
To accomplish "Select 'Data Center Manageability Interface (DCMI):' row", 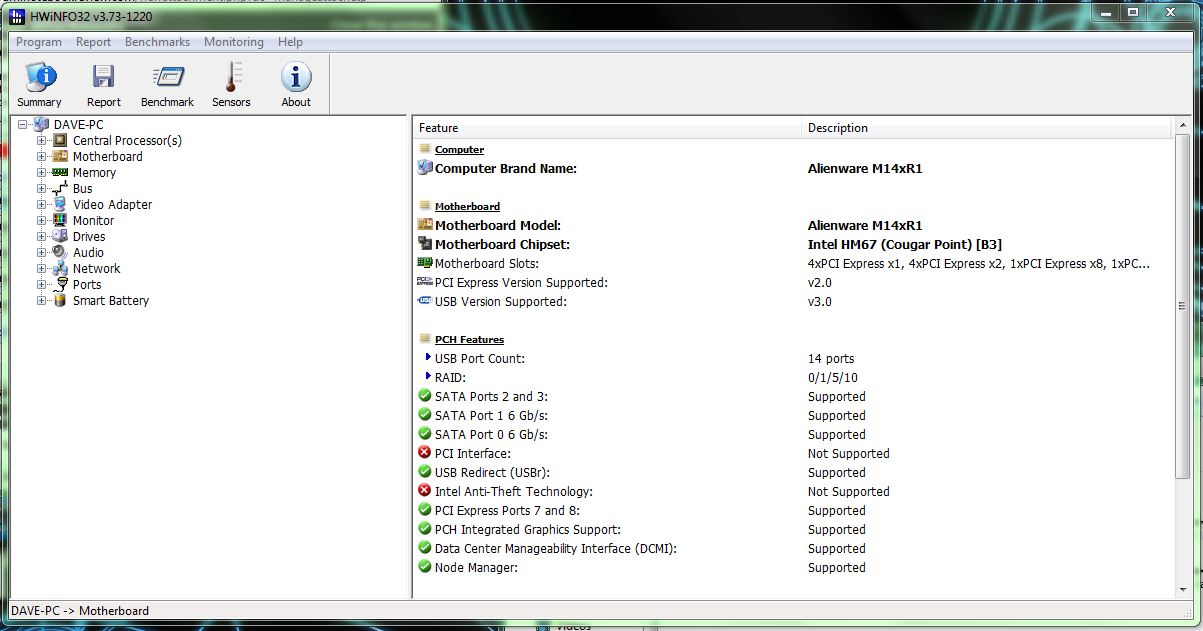I will 556,548.
